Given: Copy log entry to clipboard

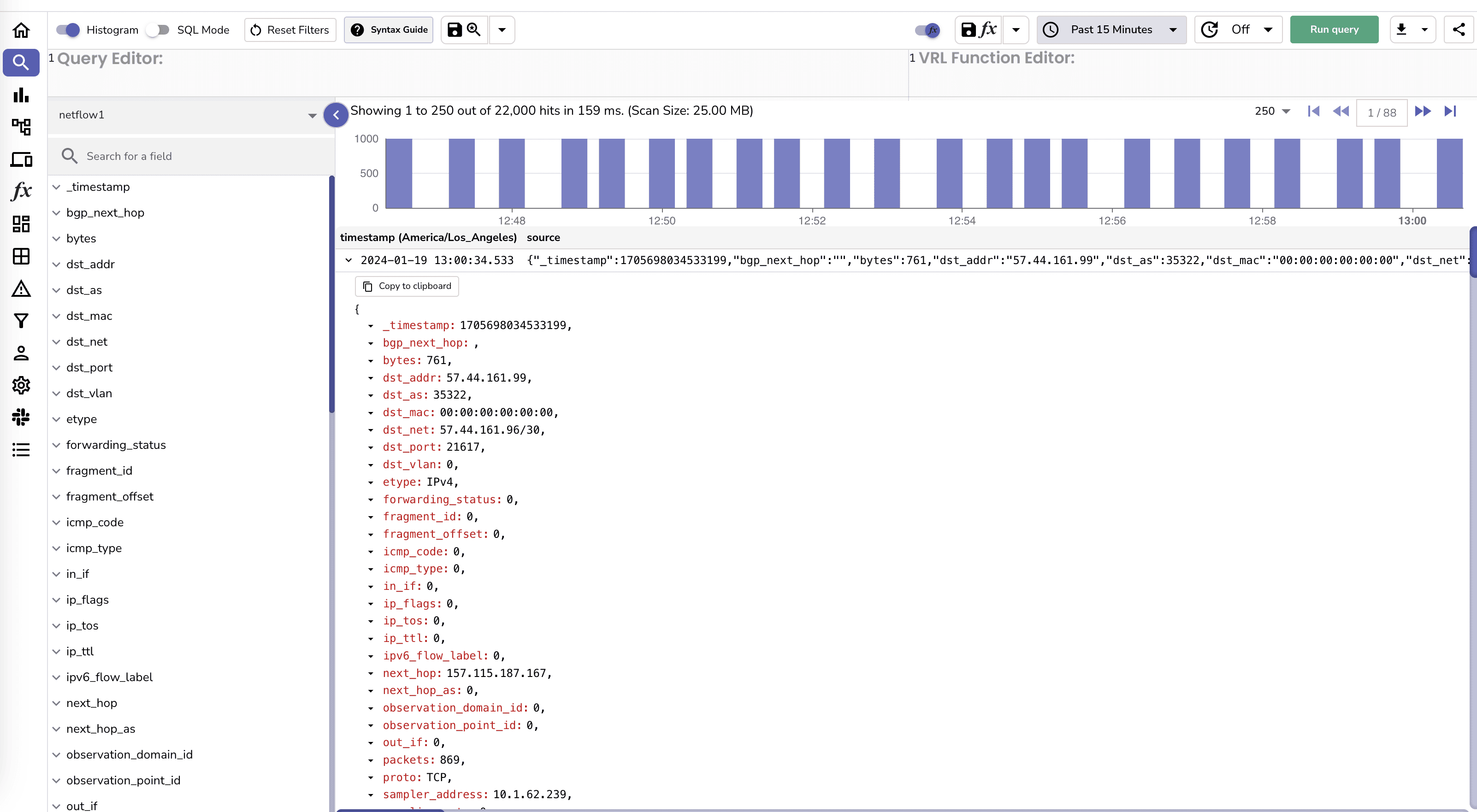Looking at the screenshot, I should pos(407,286).
